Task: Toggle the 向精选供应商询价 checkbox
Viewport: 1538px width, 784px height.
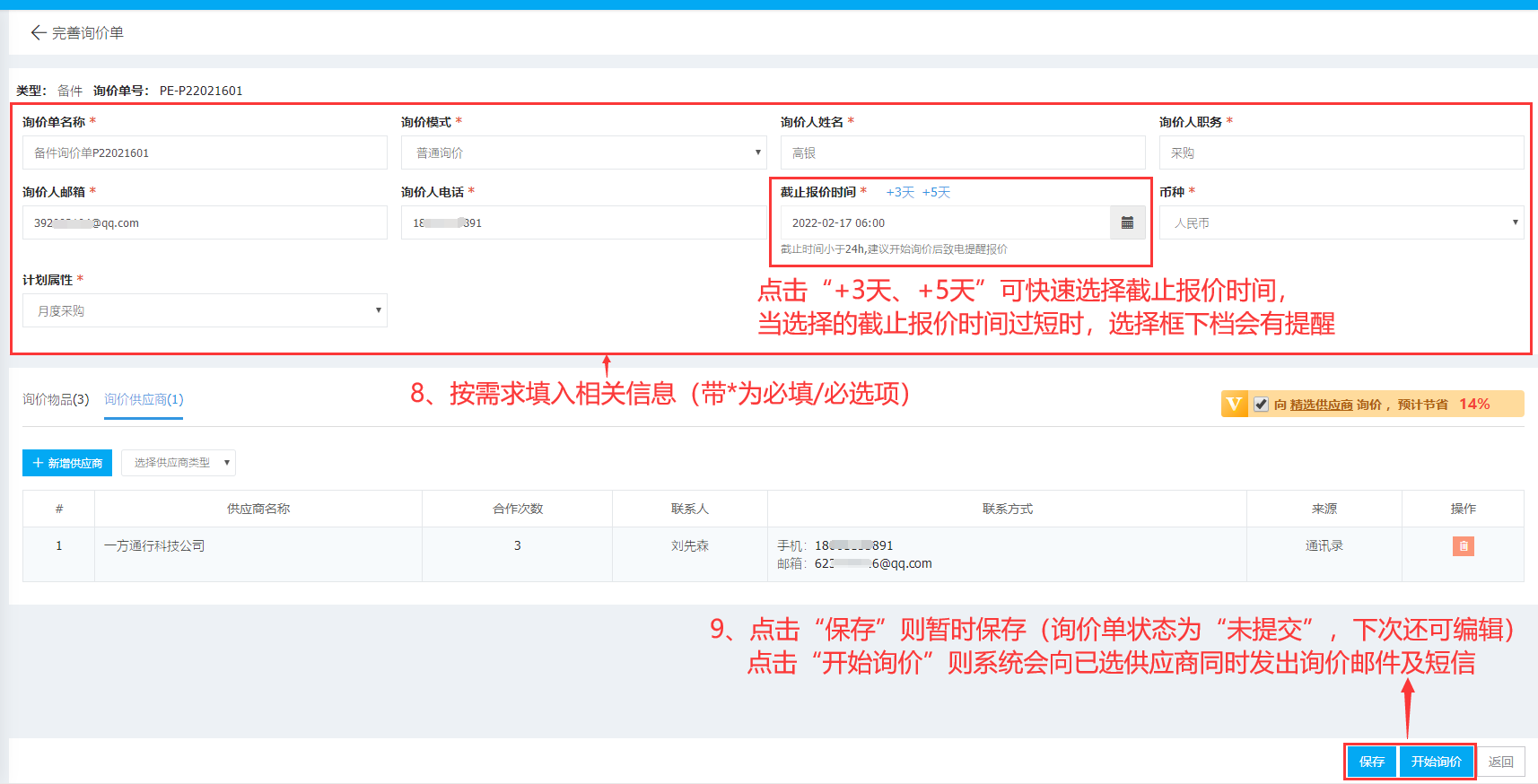Action: pyautogui.click(x=1261, y=405)
